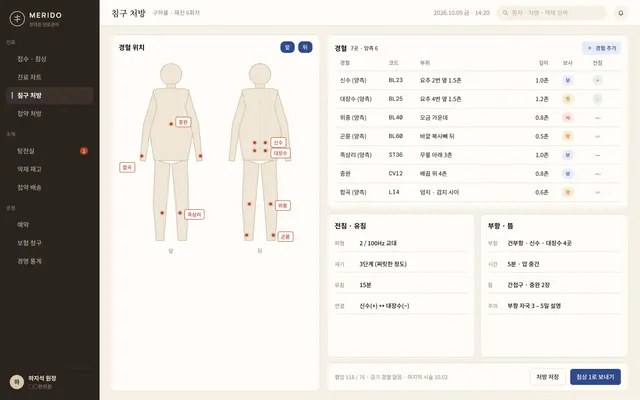640x400 pixels.
Task: Click the 간접구 · 중완 2장 value
Action: coord(528,285)
